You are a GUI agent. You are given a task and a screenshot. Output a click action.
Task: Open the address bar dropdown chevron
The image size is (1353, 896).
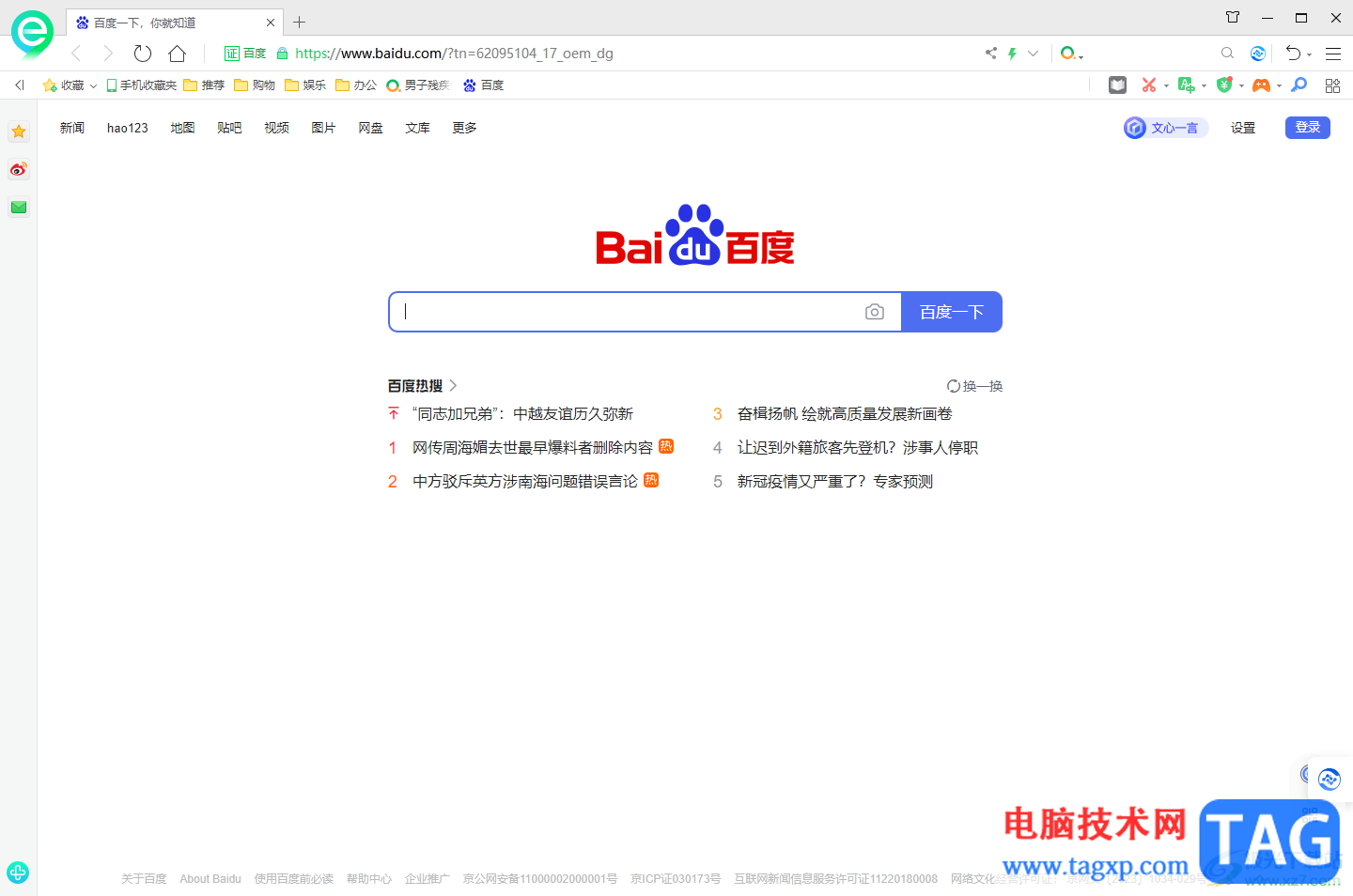1033,54
